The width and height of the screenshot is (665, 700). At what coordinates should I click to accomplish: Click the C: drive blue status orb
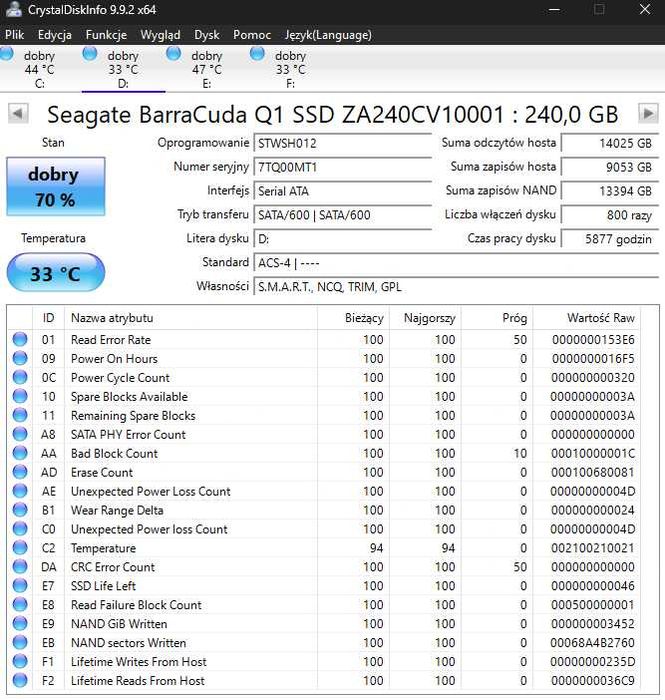(6, 54)
